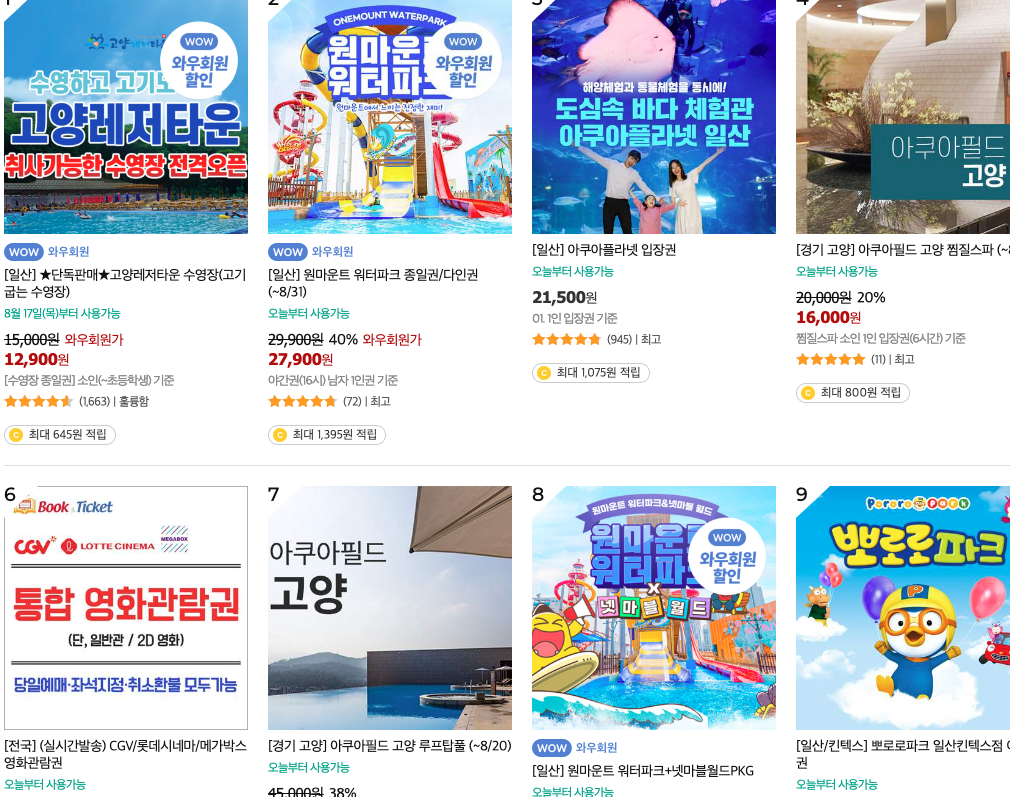1010x797 pixels.
Task: Click WOW badge under Goyang Leisure Town listing
Action: [24, 252]
